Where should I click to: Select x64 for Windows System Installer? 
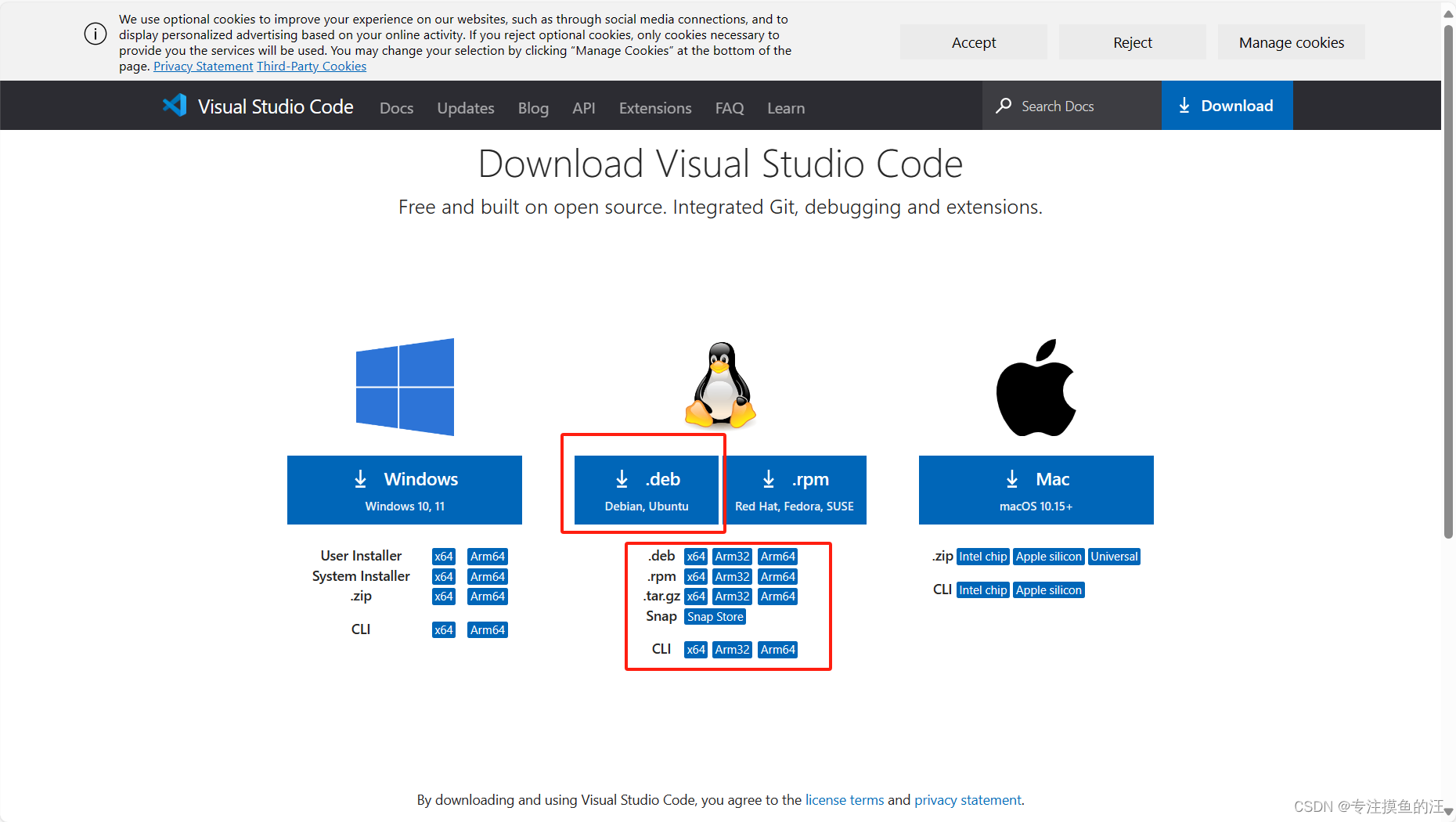pos(444,577)
